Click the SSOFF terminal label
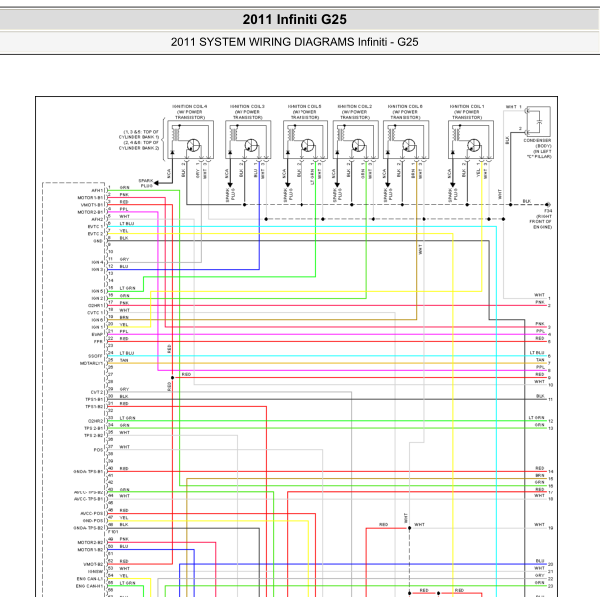Screen dimensions: 600x597 point(95,356)
